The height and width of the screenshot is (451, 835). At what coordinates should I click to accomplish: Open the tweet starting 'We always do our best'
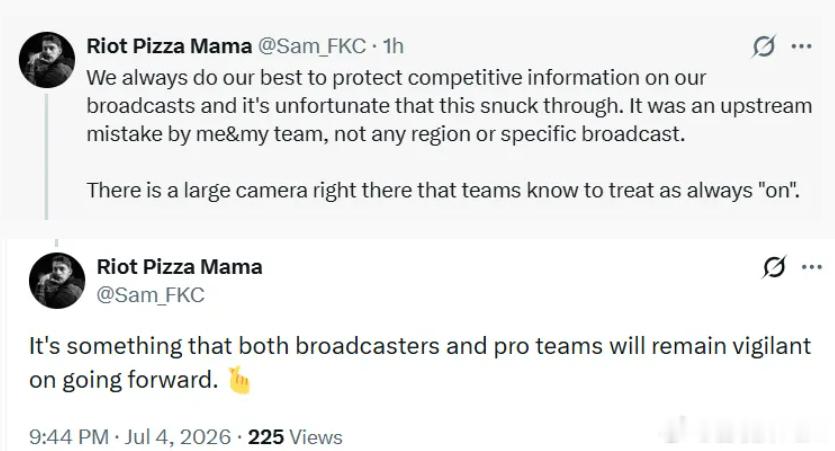(449, 106)
